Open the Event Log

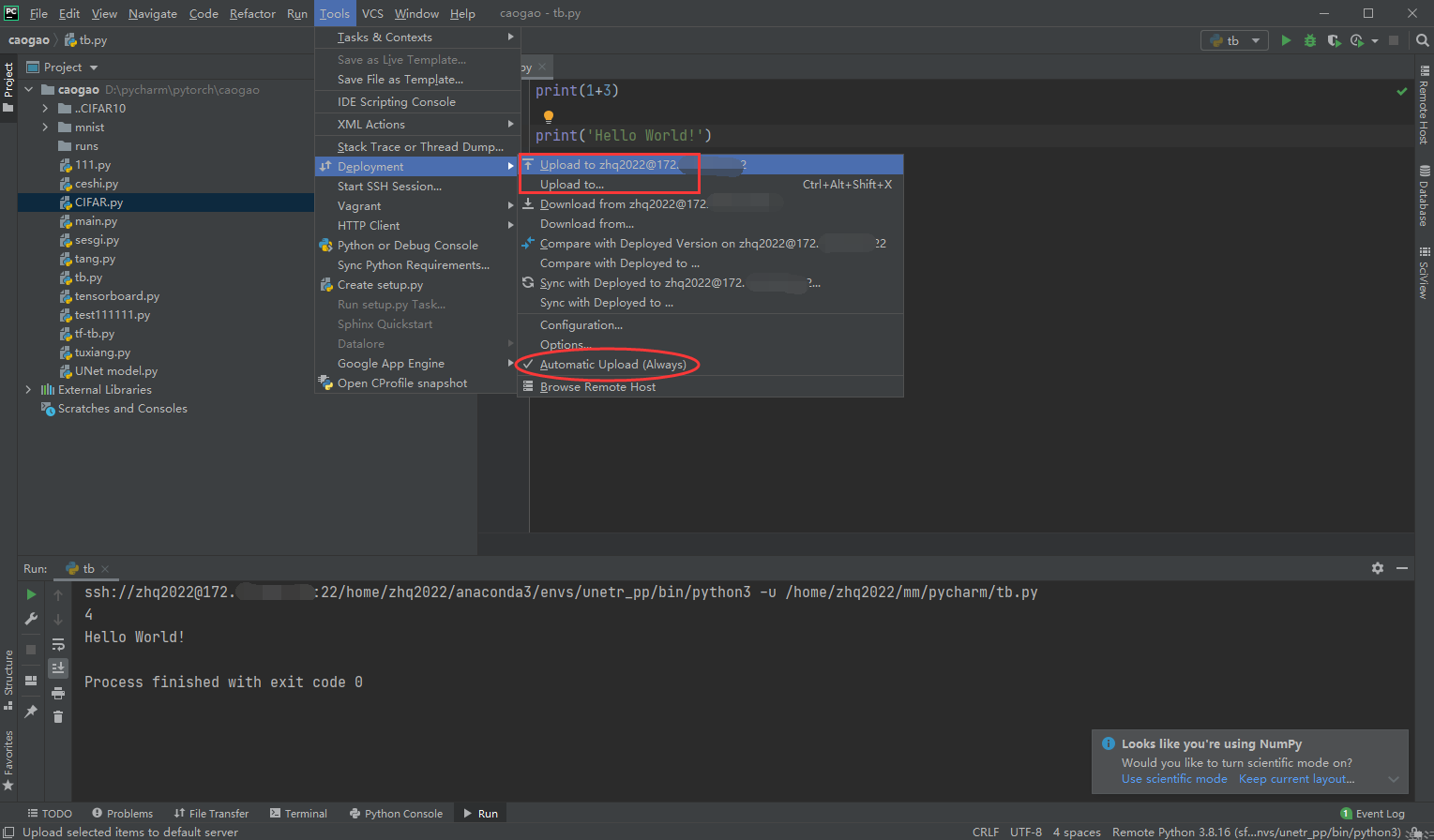coord(1373,814)
